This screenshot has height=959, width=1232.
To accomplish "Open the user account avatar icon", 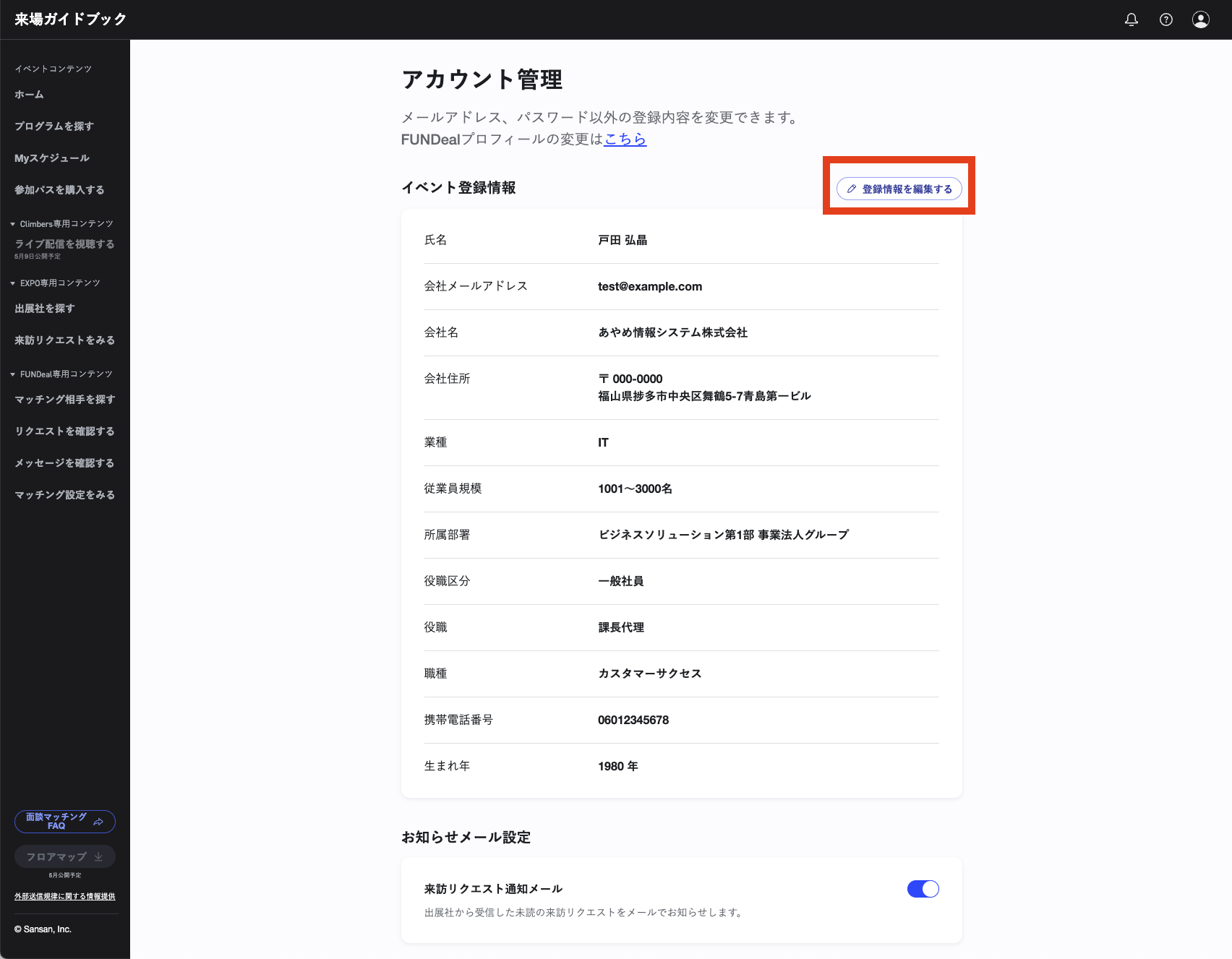I will tap(1201, 20).
